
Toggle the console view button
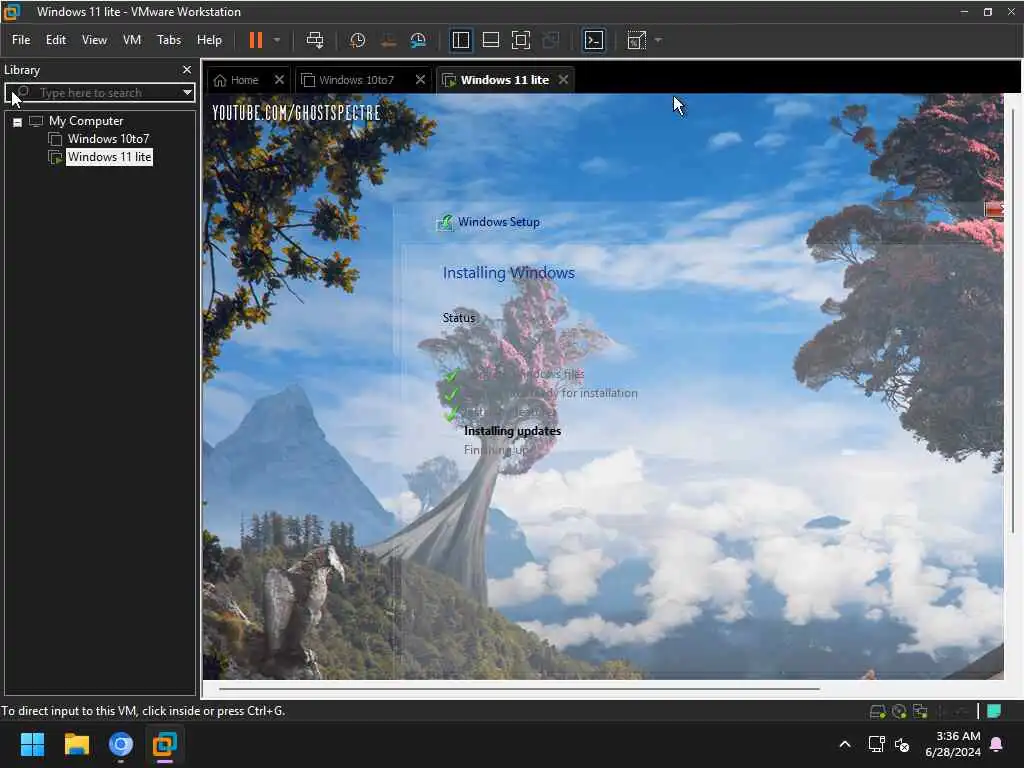(x=594, y=40)
